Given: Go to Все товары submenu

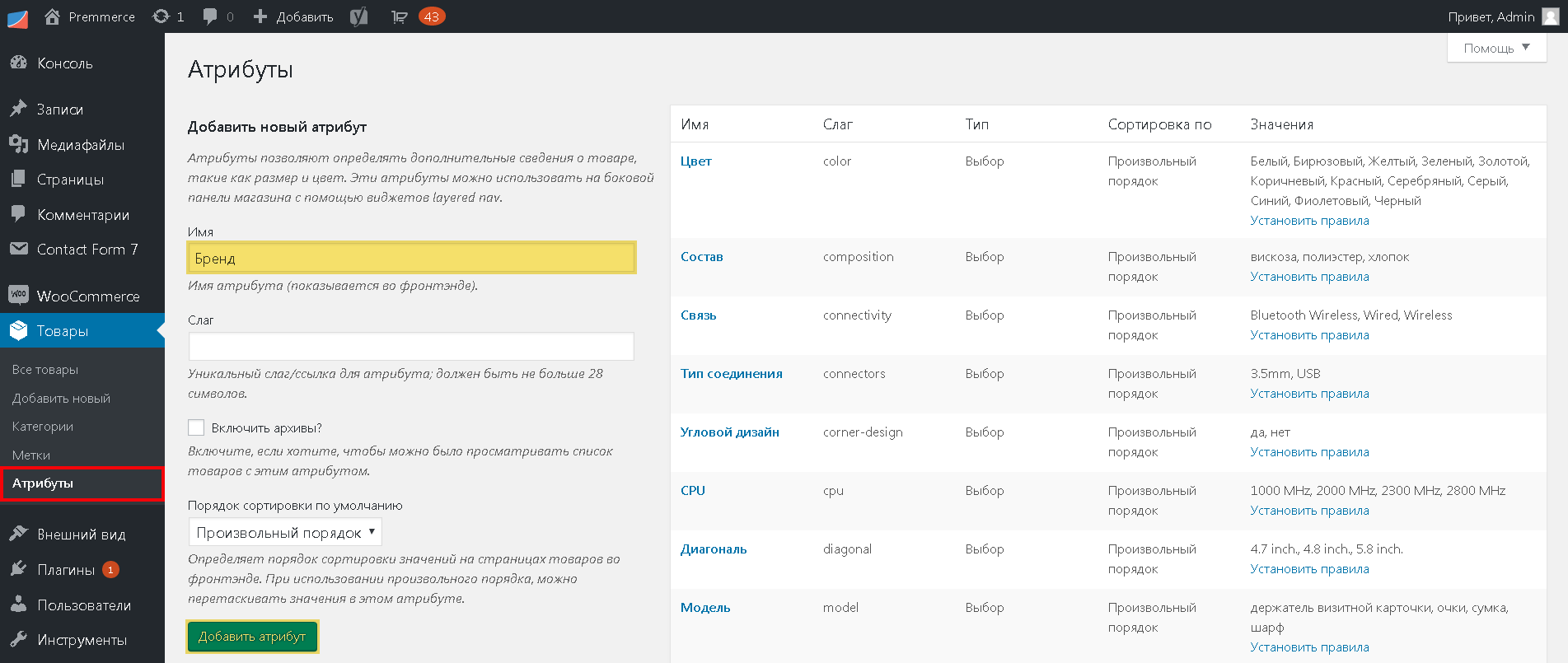Looking at the screenshot, I should (45, 370).
